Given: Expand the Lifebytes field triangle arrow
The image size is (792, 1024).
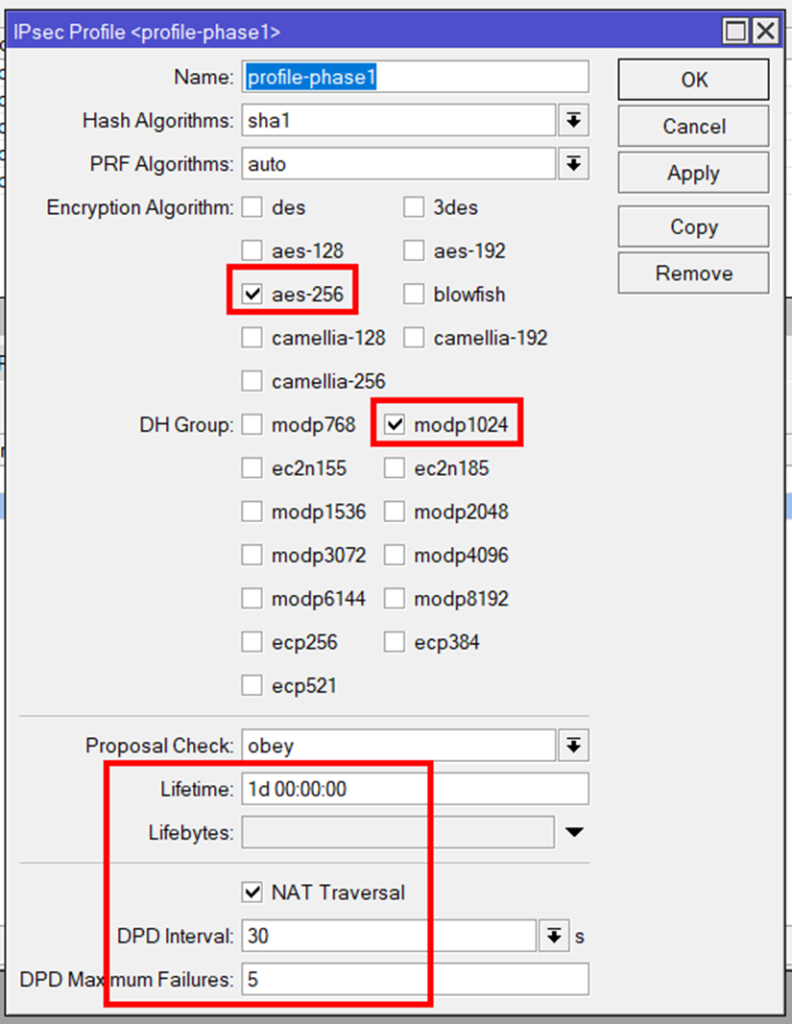Looking at the screenshot, I should pyautogui.click(x=575, y=833).
